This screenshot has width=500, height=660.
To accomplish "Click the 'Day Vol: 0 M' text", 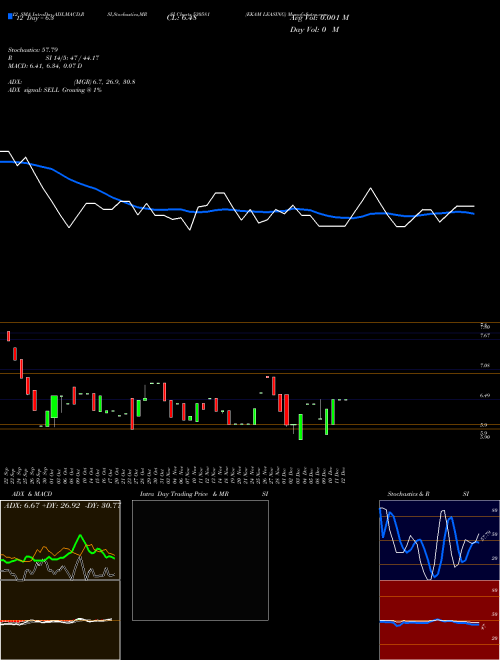I will tap(314, 30).
